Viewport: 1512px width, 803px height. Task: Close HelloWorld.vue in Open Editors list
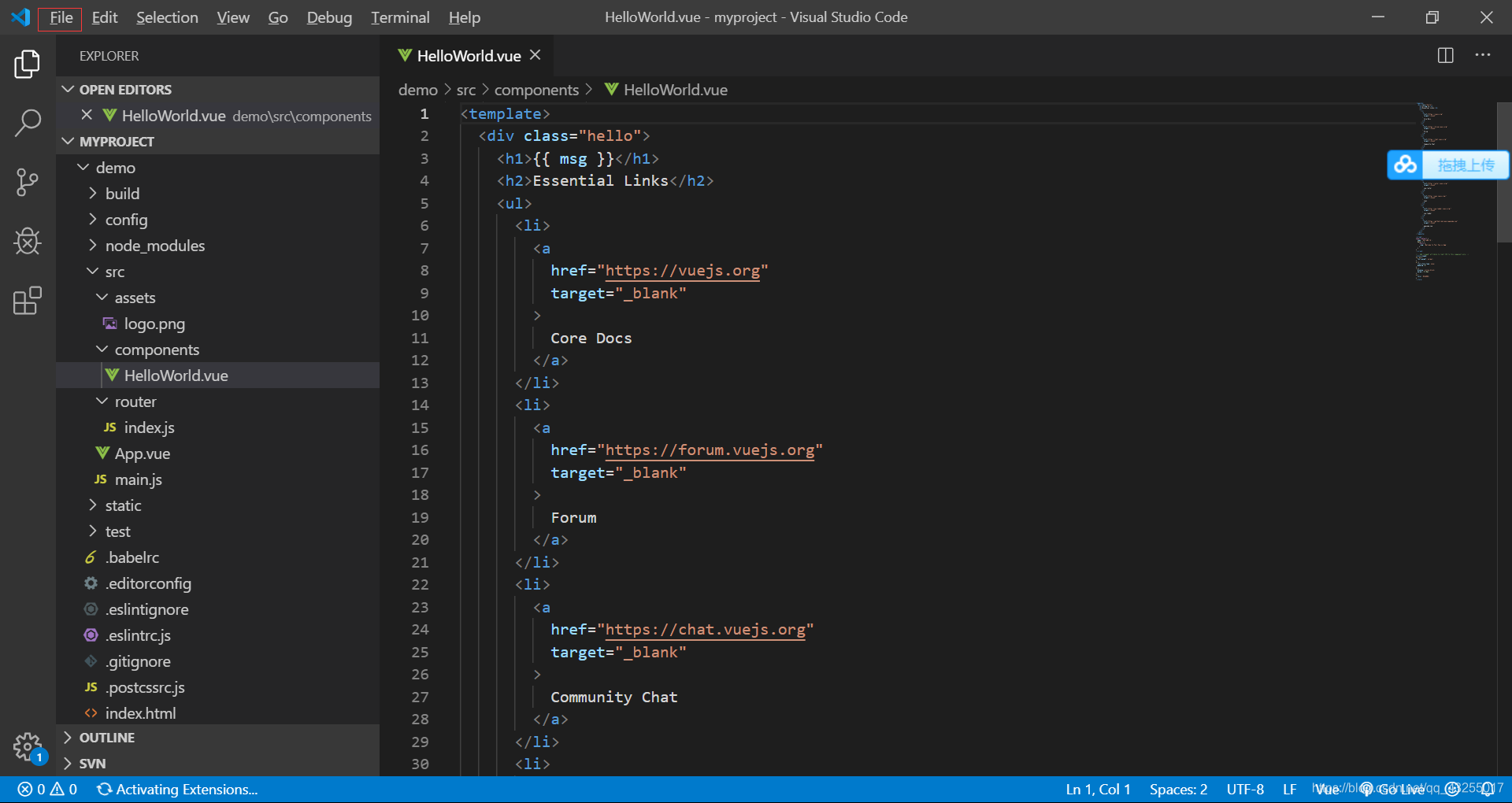[87, 115]
